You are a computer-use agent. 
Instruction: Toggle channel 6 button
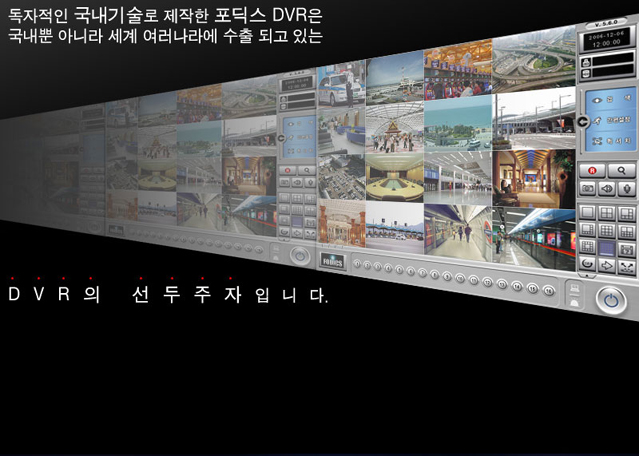(x=411, y=271)
